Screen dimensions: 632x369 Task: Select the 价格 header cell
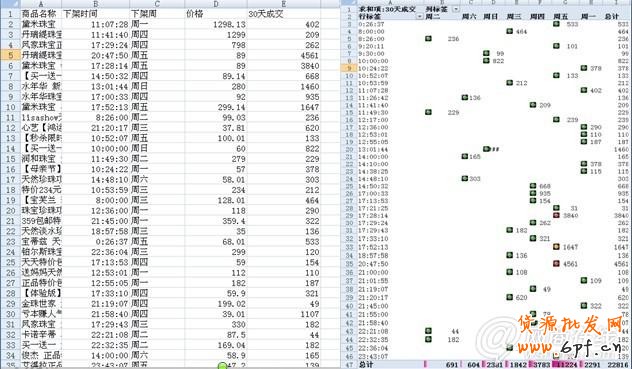(216, 14)
